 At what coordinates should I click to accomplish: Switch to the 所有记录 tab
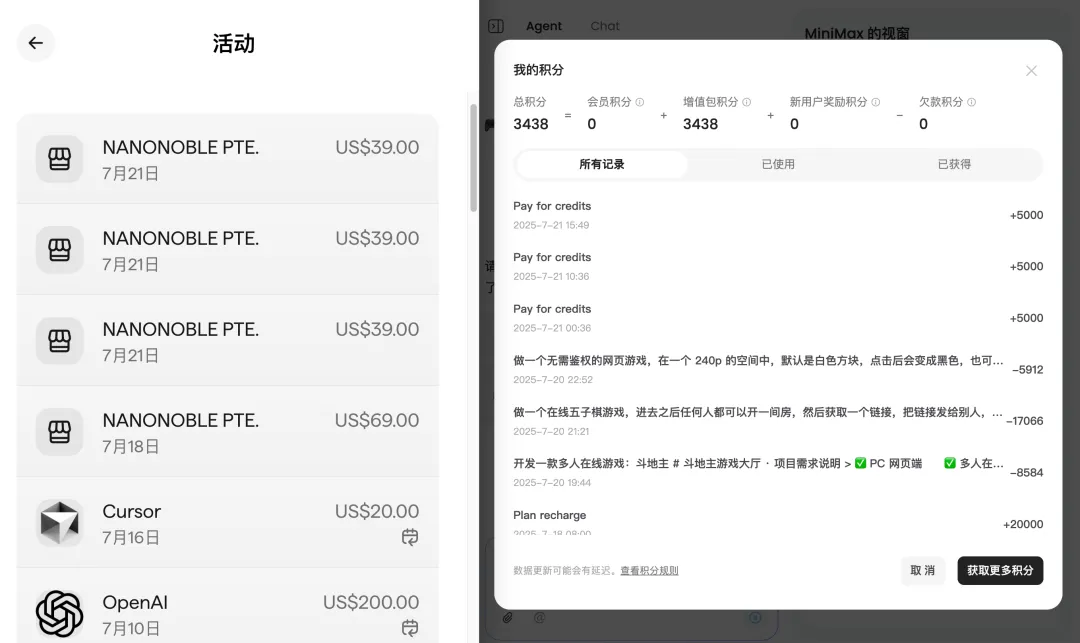[601, 165]
